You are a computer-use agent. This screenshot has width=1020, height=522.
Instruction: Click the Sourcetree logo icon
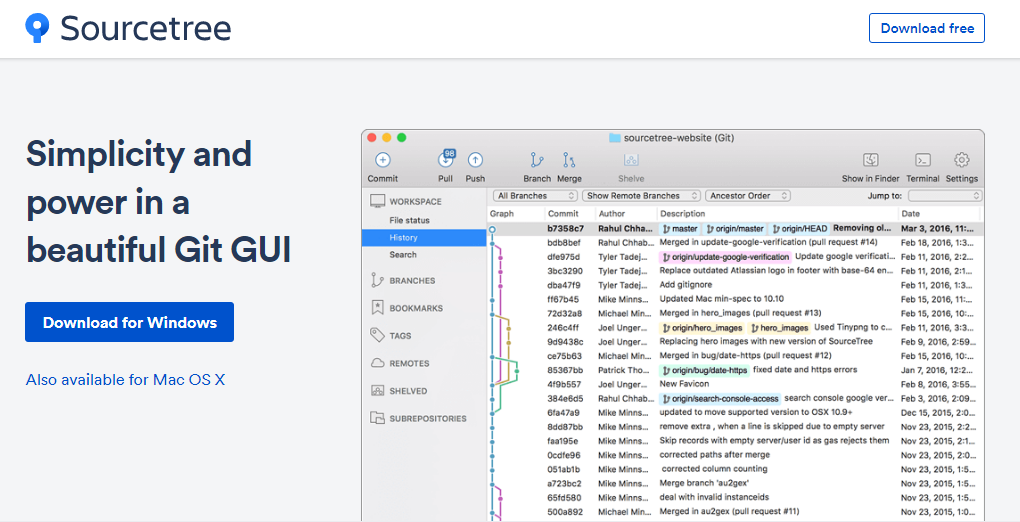point(37,29)
